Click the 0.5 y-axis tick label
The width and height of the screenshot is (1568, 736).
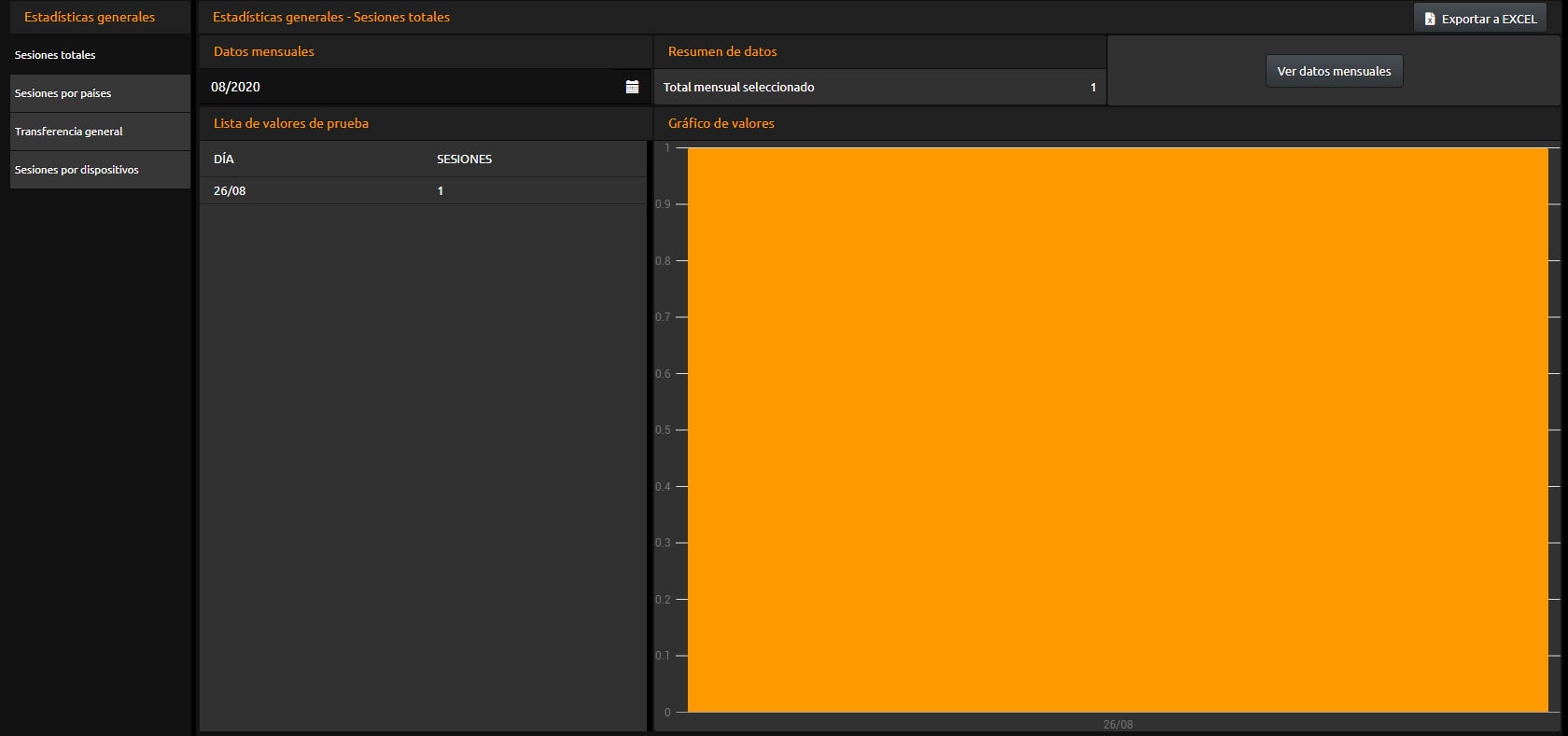point(663,430)
